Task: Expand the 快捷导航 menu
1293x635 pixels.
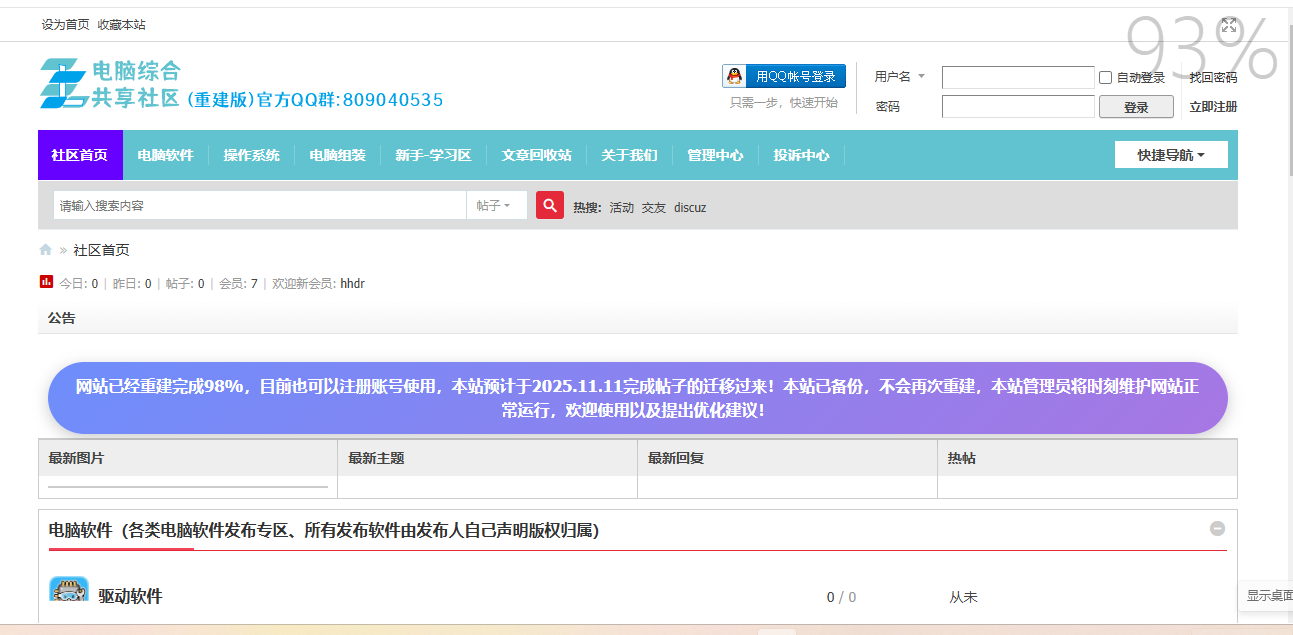Action: click(x=1170, y=155)
